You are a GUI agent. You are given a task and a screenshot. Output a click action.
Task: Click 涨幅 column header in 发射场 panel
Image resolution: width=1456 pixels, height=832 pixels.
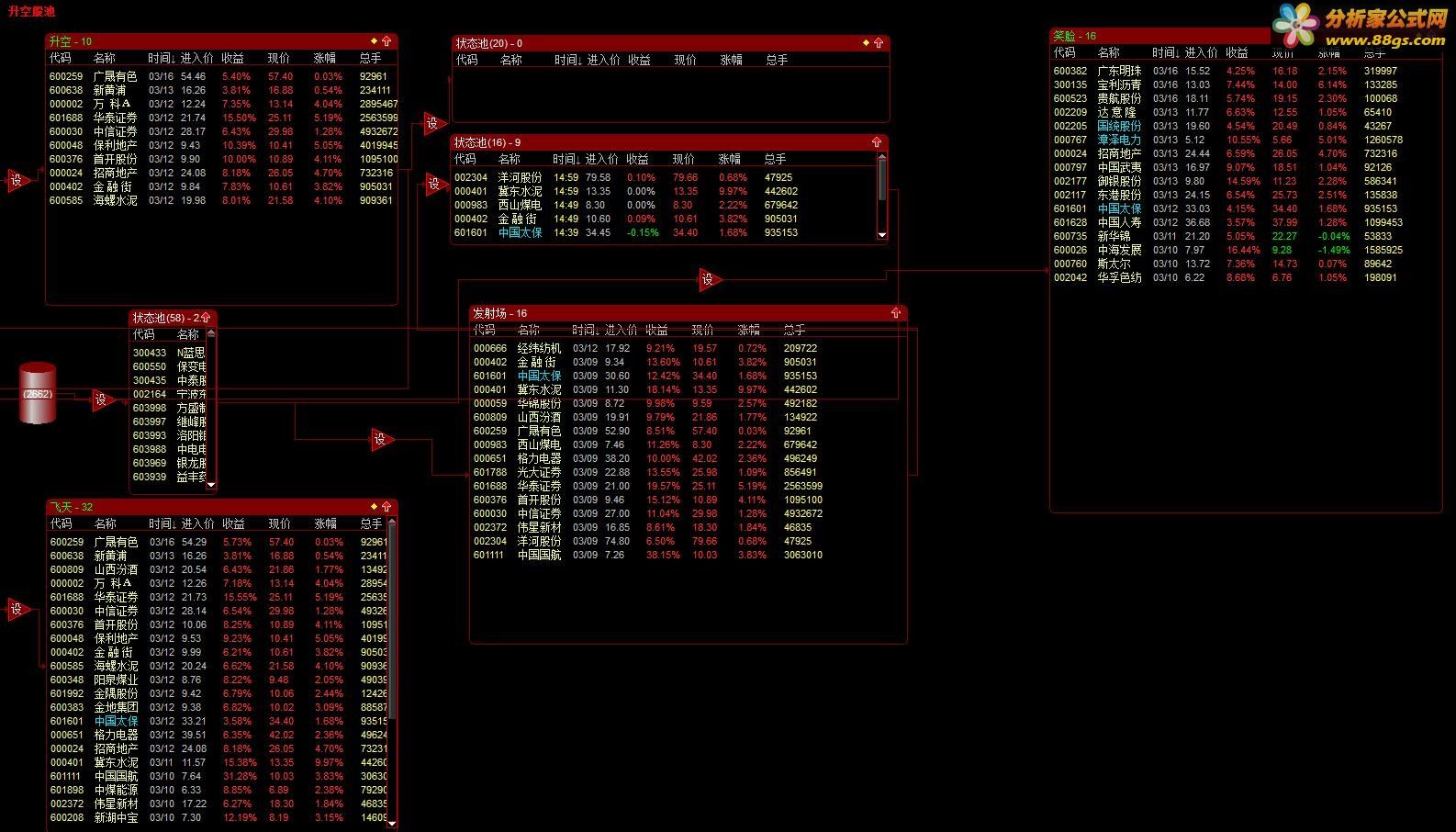(749, 330)
